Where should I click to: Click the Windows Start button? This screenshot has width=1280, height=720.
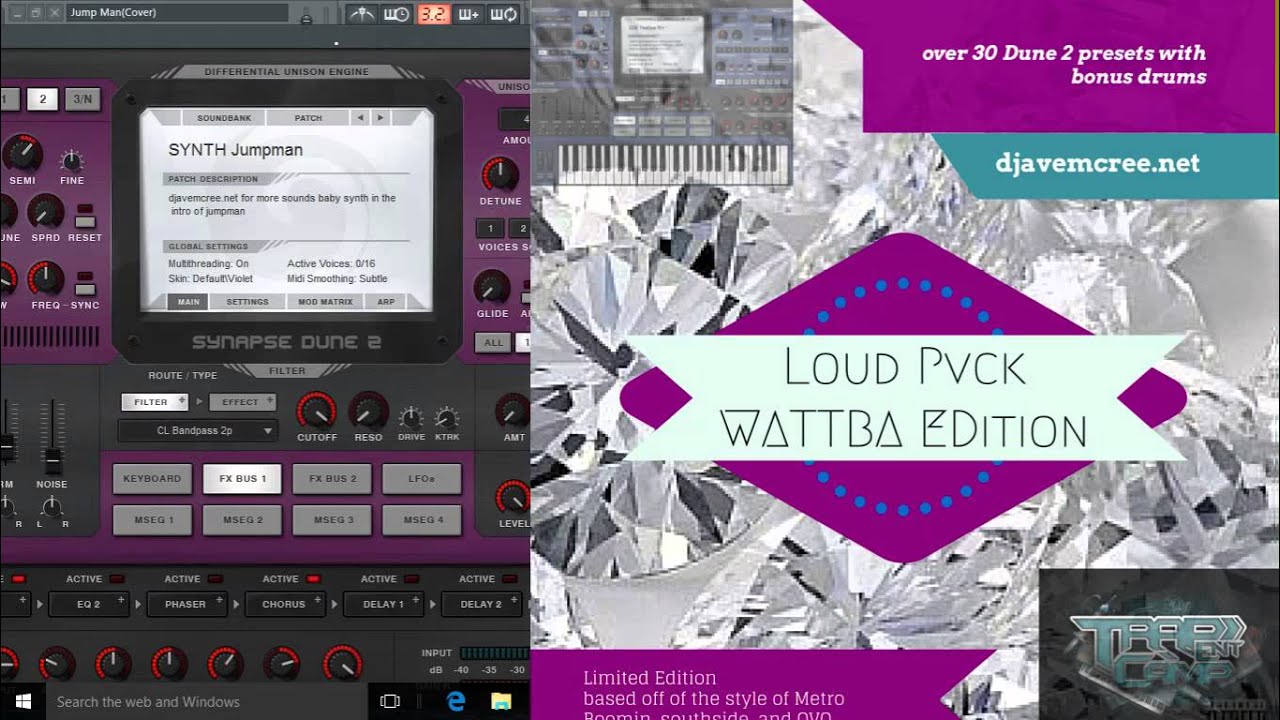click(x=22, y=701)
